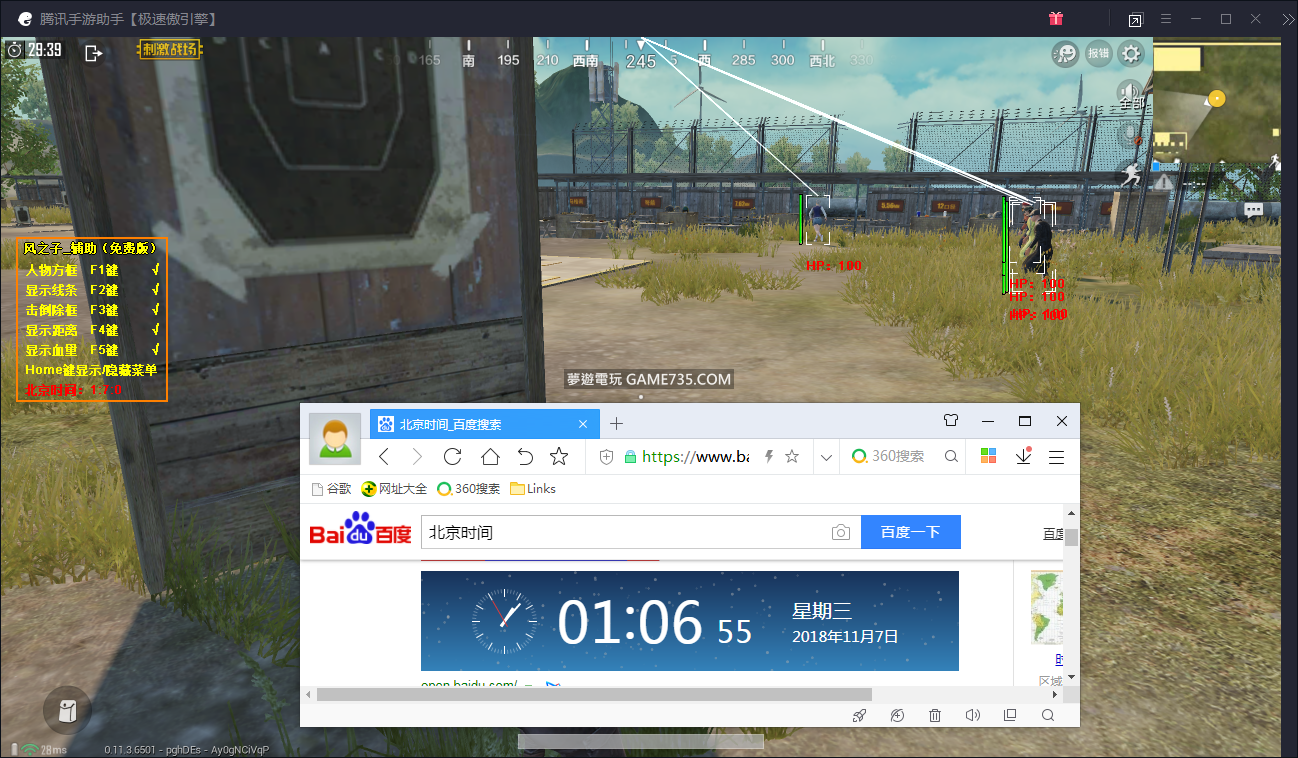The image size is (1298, 758).
Task: Click the Baidu search input field
Action: tap(625, 533)
